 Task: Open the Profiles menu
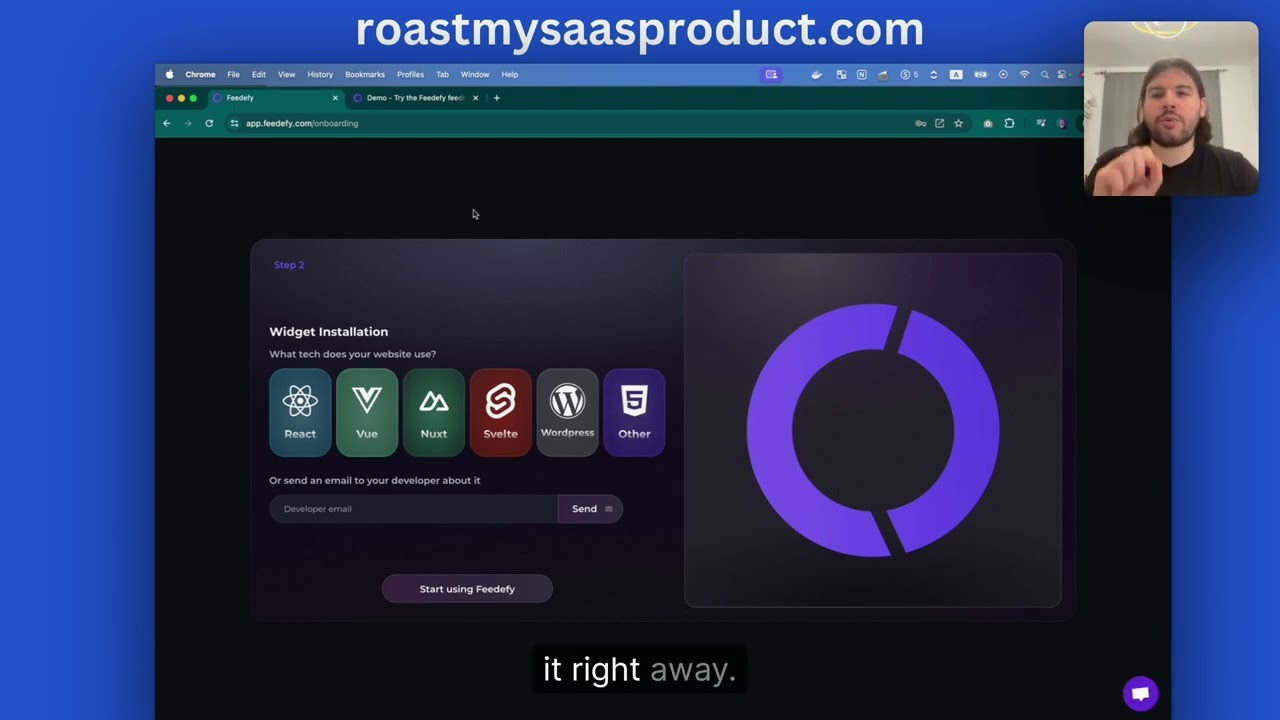tap(410, 74)
